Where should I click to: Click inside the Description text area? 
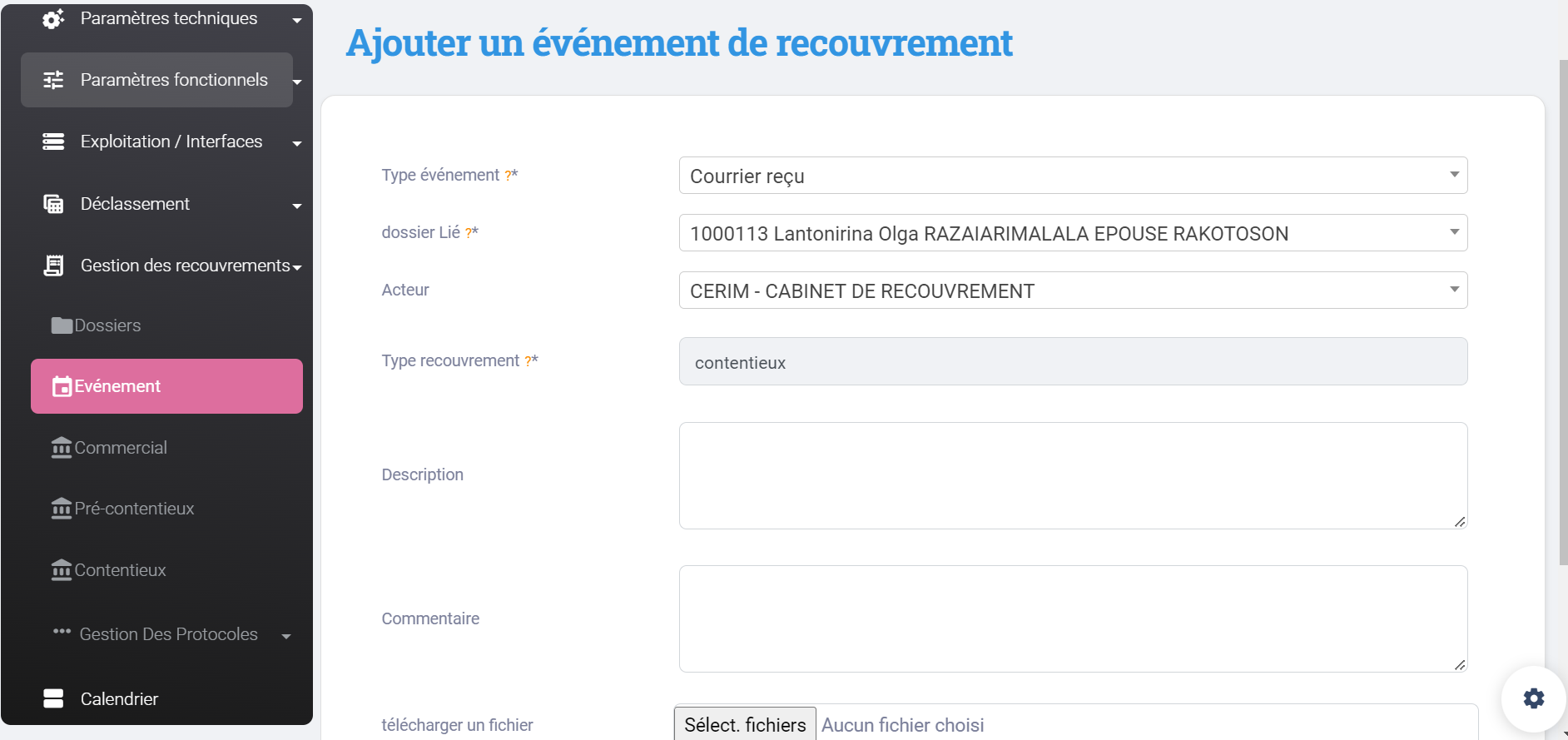1072,475
